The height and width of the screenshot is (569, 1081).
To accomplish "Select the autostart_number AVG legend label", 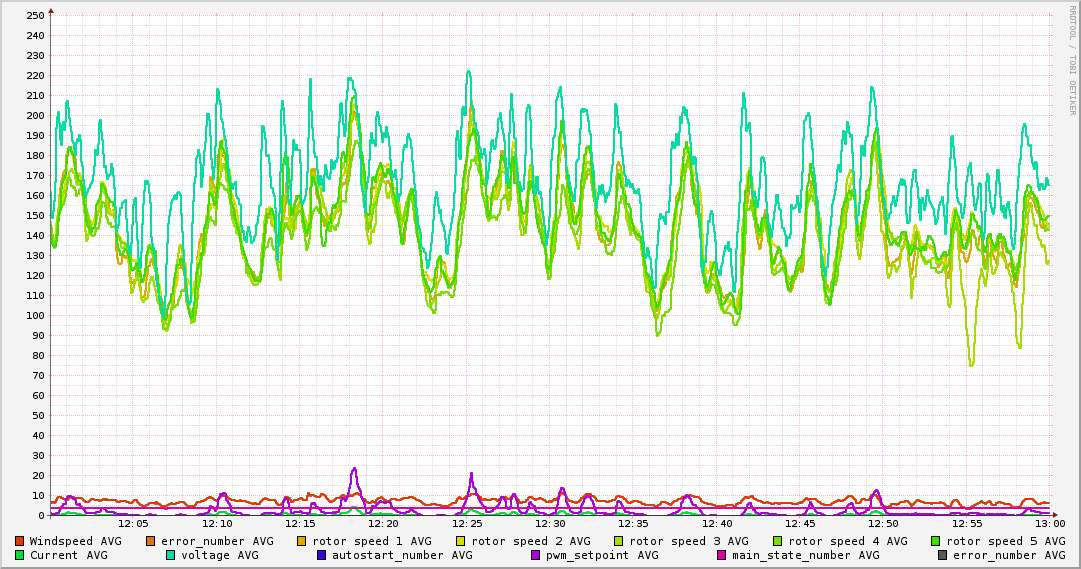I will pyautogui.click(x=402, y=556).
